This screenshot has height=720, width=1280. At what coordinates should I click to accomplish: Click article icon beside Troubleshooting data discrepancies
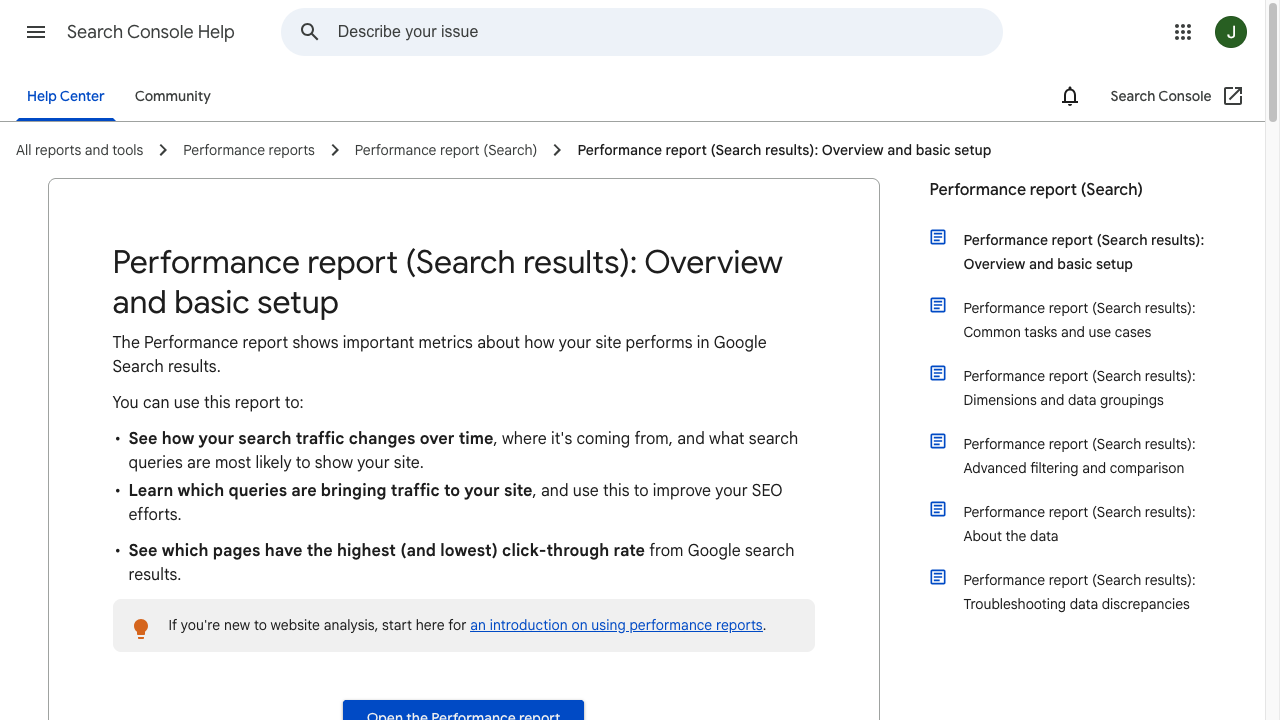[938, 577]
